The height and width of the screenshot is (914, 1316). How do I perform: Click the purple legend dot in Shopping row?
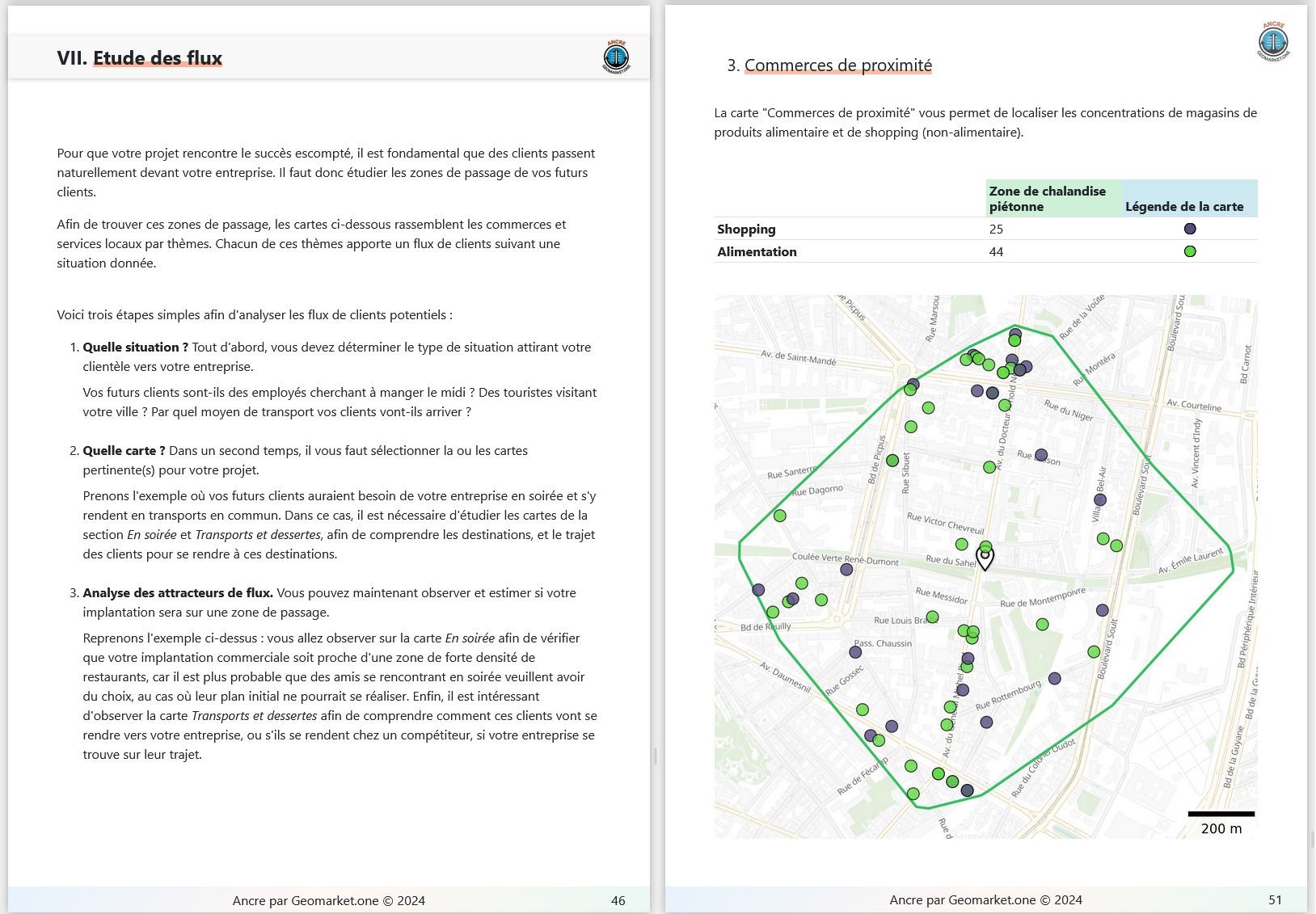pyautogui.click(x=1190, y=229)
